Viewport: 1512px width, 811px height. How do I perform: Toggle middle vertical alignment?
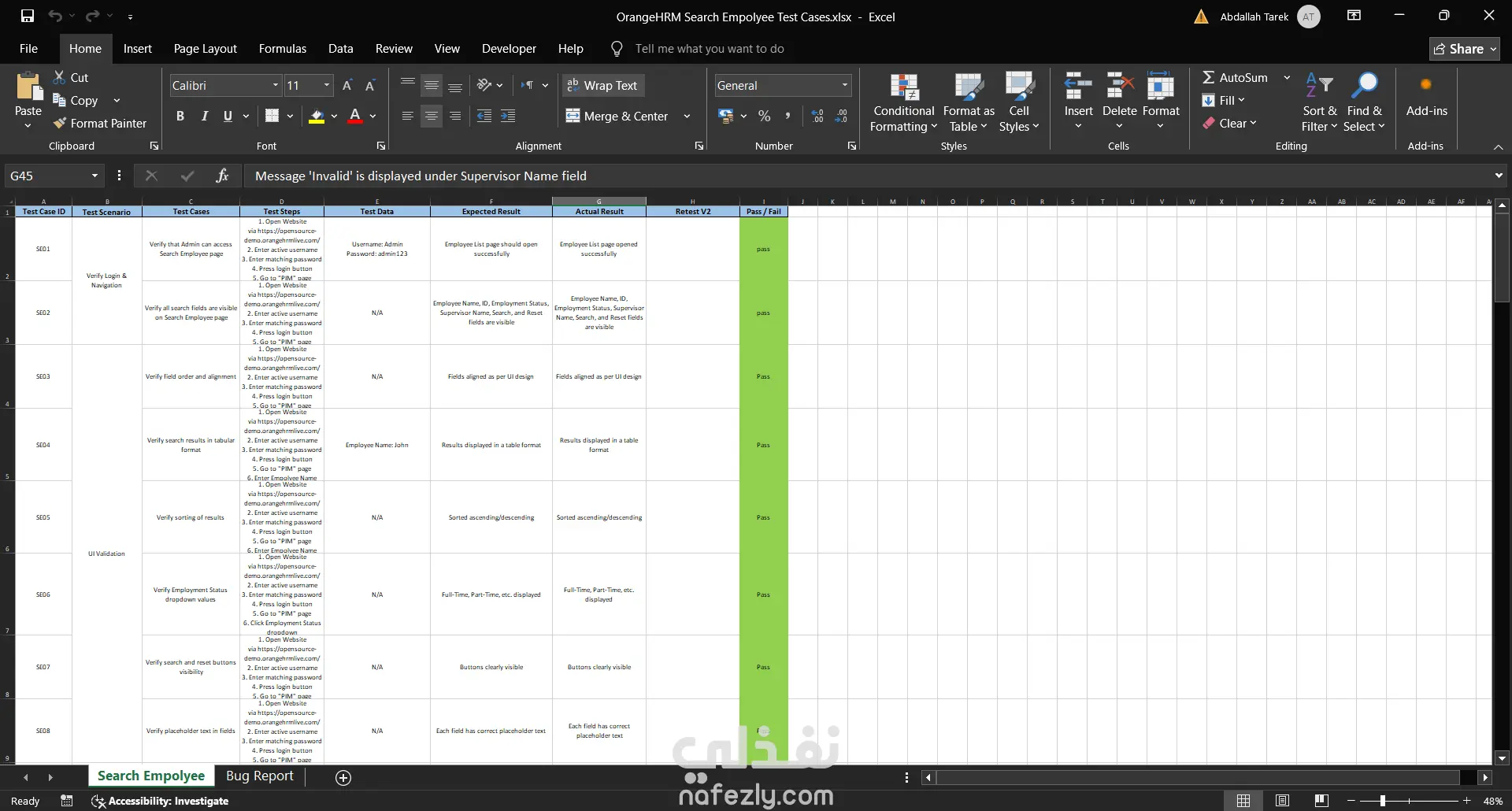coord(432,85)
